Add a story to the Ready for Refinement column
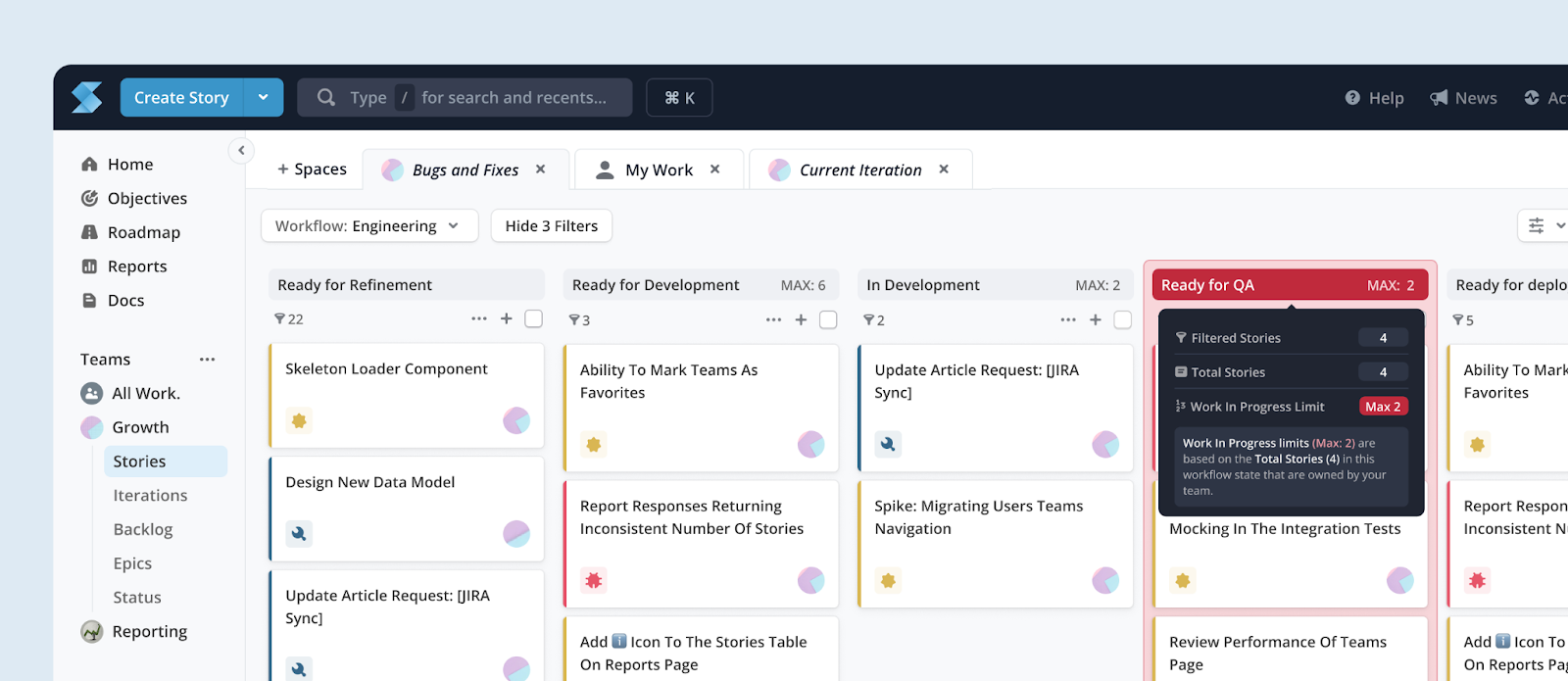 click(x=507, y=318)
